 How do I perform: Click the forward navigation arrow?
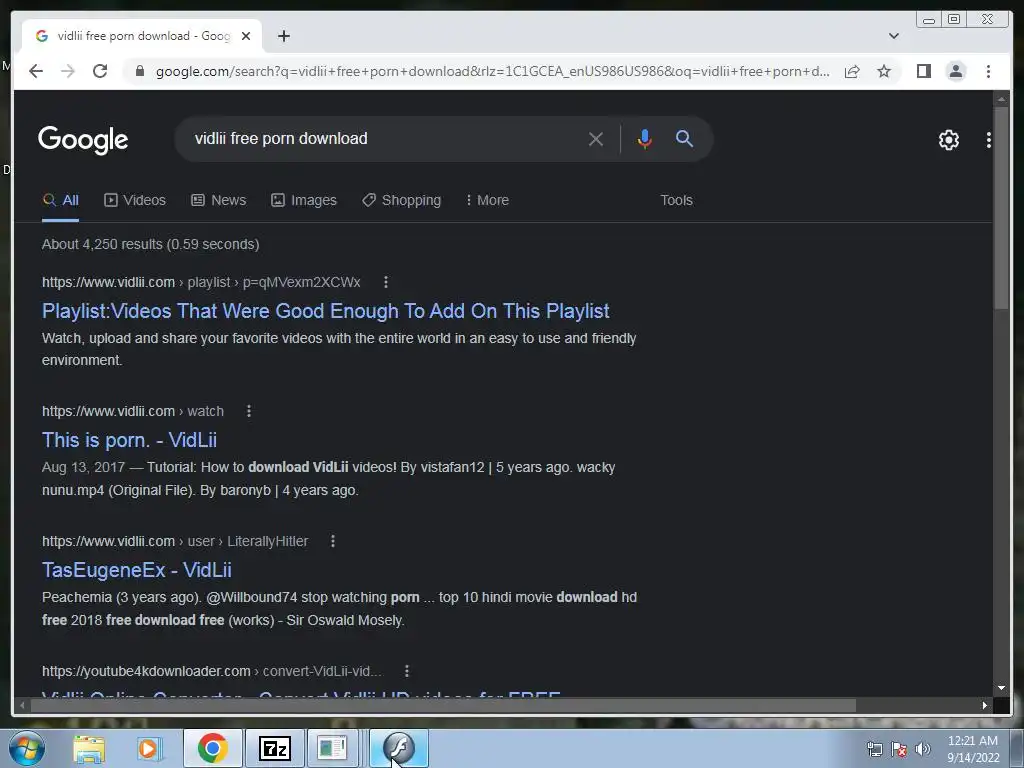68,71
